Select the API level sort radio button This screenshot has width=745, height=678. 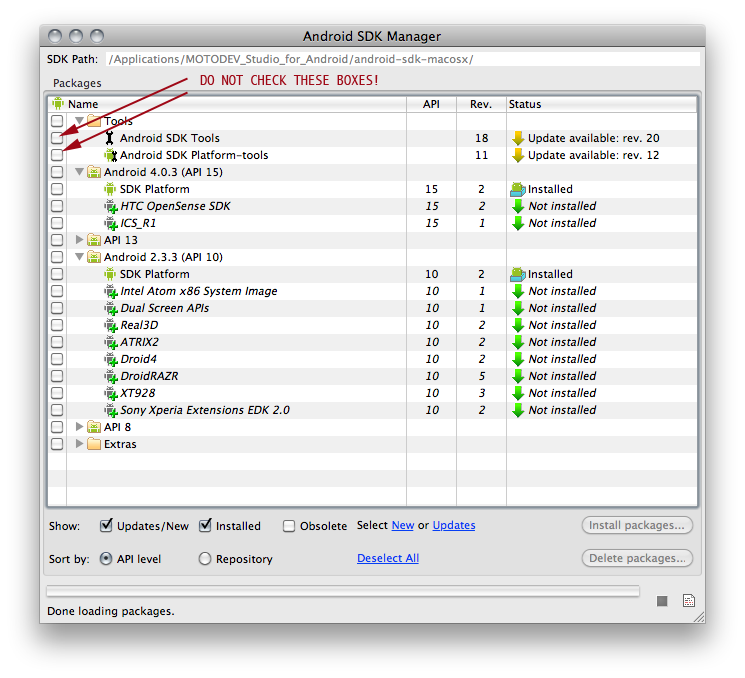pyautogui.click(x=106, y=559)
